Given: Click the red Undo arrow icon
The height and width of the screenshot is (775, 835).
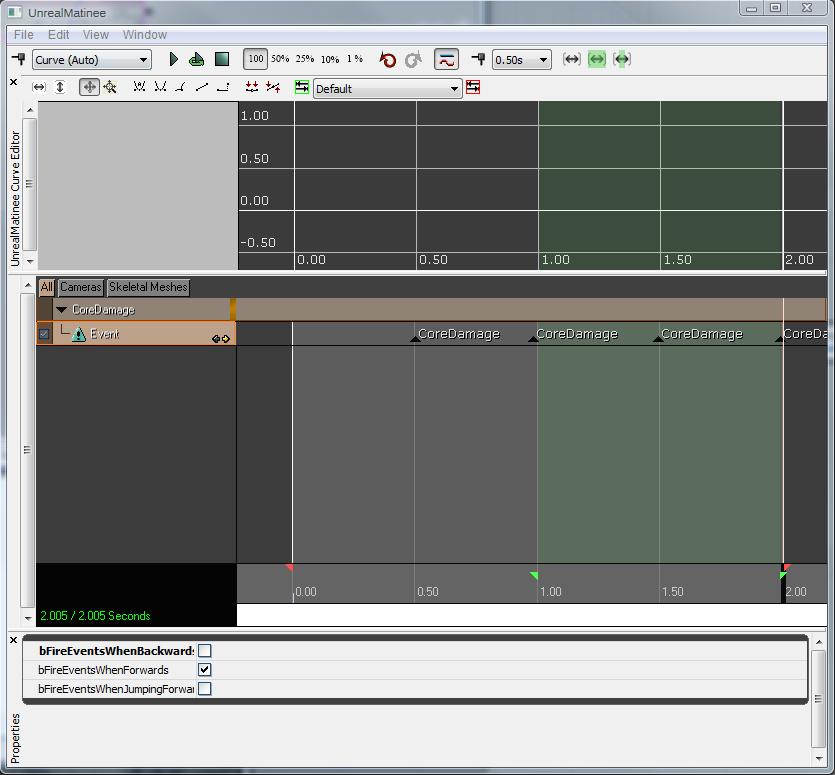Looking at the screenshot, I should coord(388,59).
